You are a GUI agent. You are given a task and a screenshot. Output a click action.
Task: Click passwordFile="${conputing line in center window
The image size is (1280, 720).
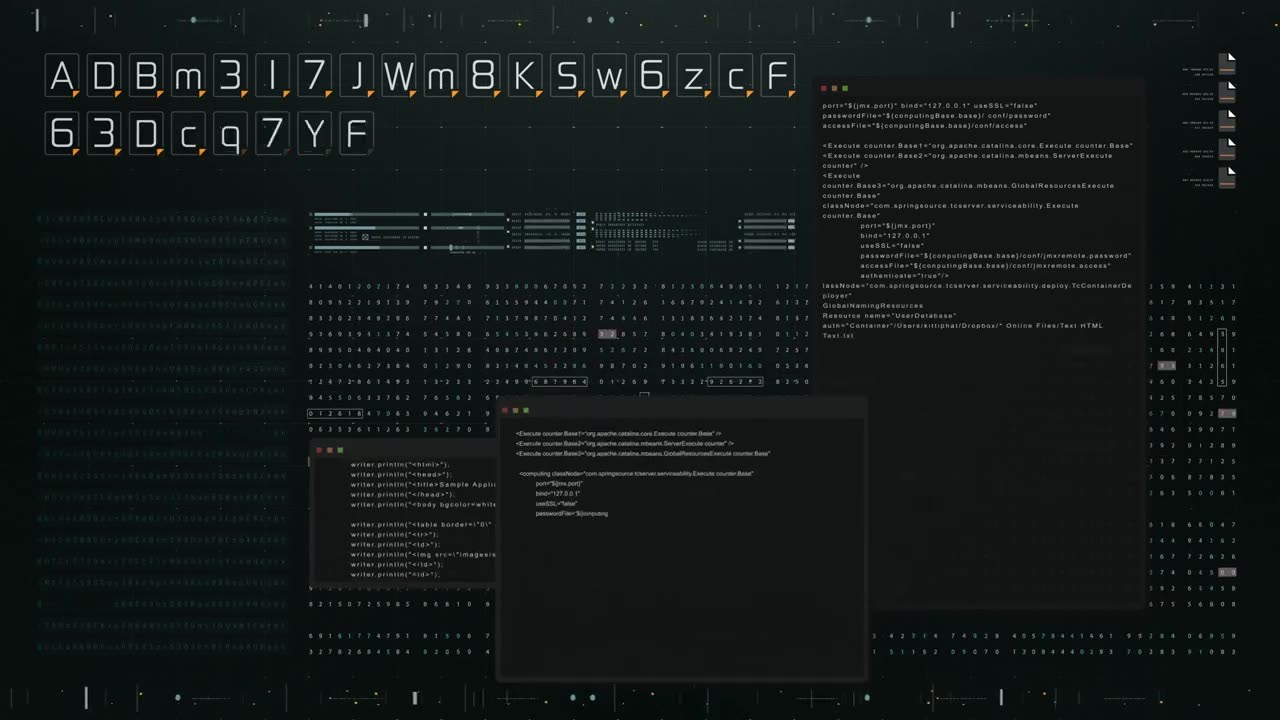571,513
